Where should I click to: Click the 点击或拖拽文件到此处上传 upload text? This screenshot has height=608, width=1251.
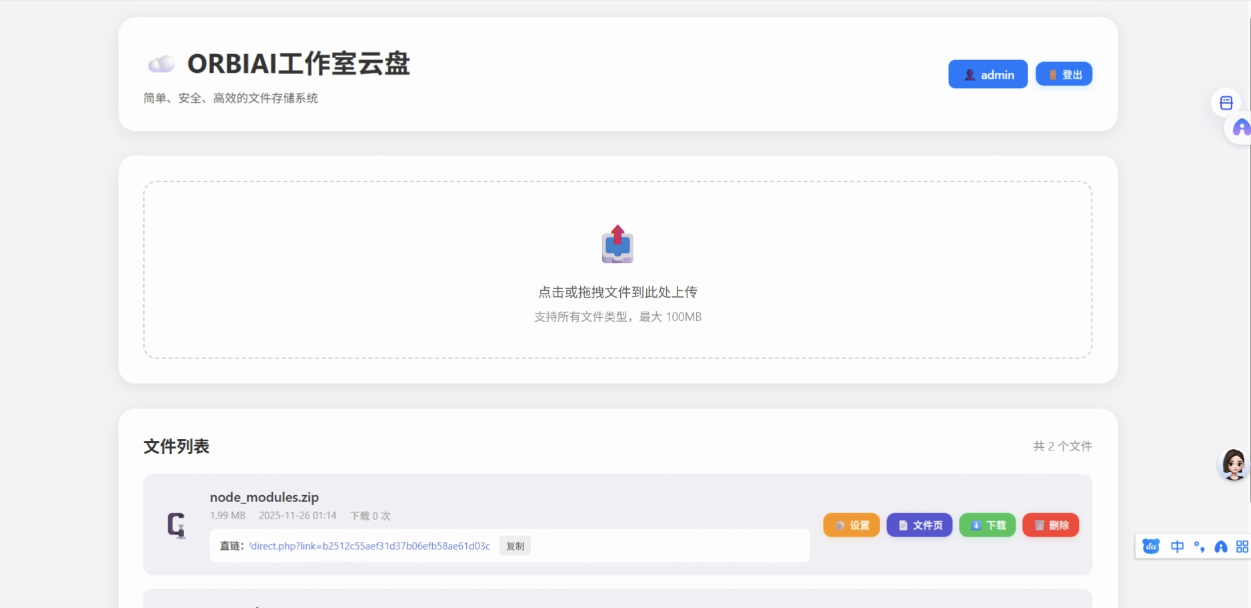click(x=617, y=292)
